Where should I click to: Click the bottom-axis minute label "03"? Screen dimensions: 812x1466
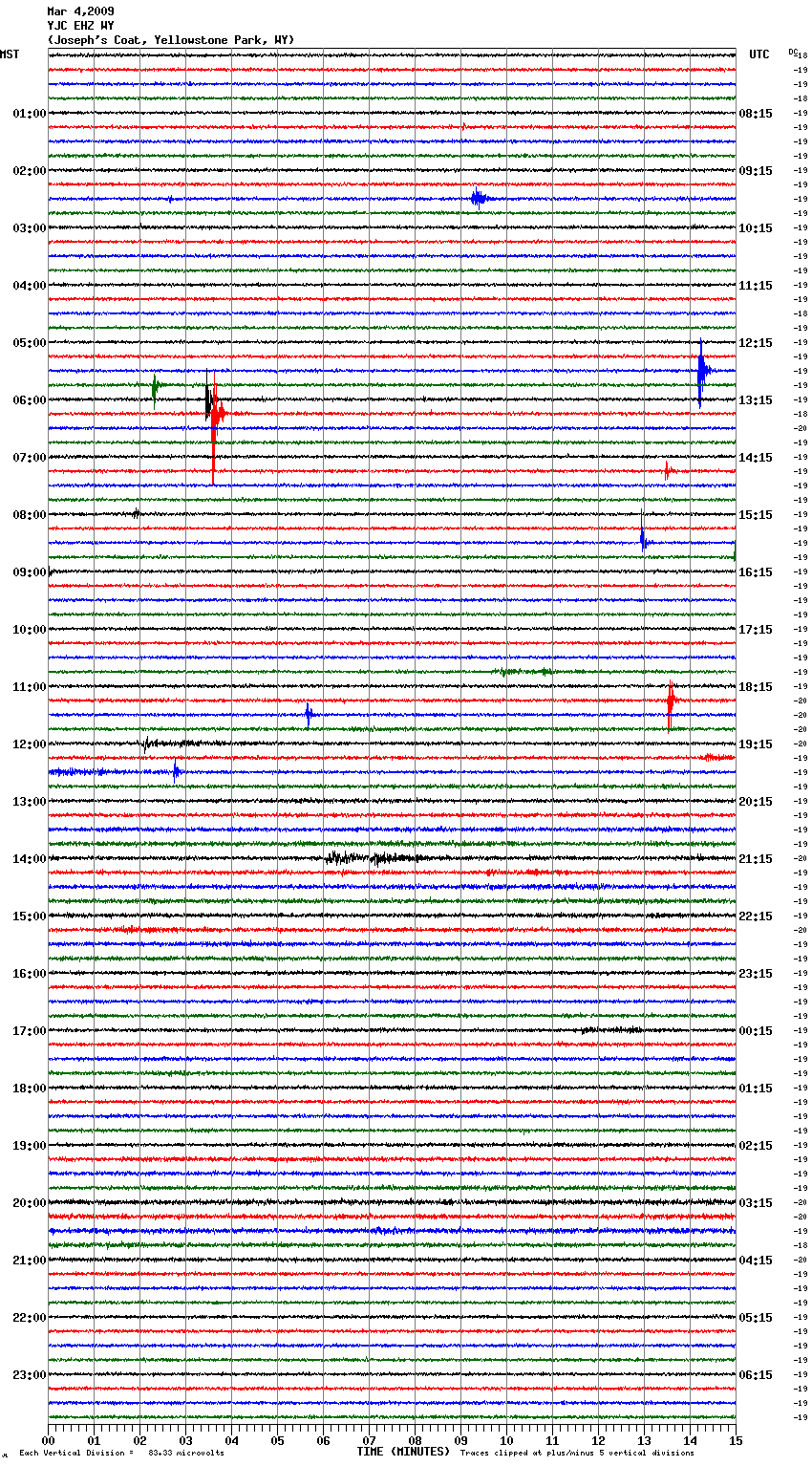point(185,1440)
